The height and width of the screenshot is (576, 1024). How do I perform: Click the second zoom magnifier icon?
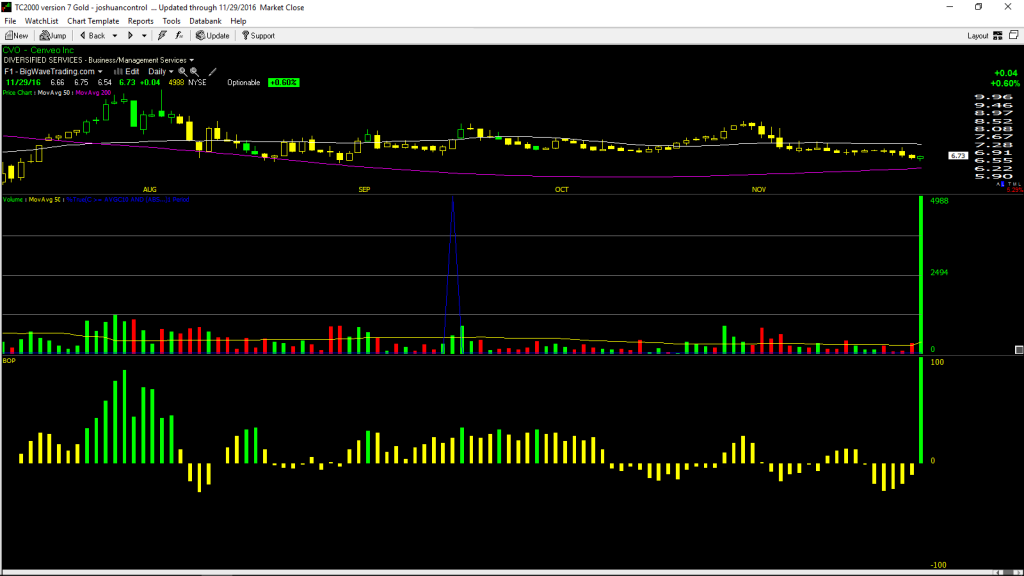tap(195, 72)
